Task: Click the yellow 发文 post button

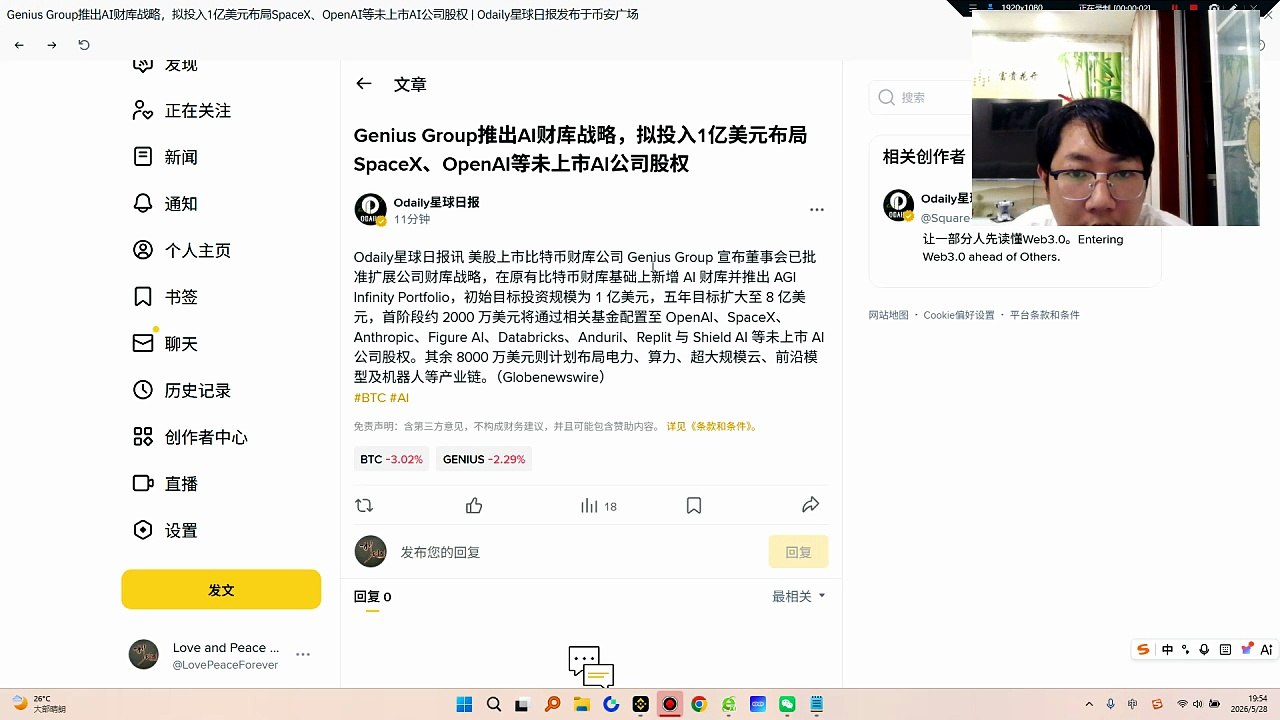Action: click(221, 590)
